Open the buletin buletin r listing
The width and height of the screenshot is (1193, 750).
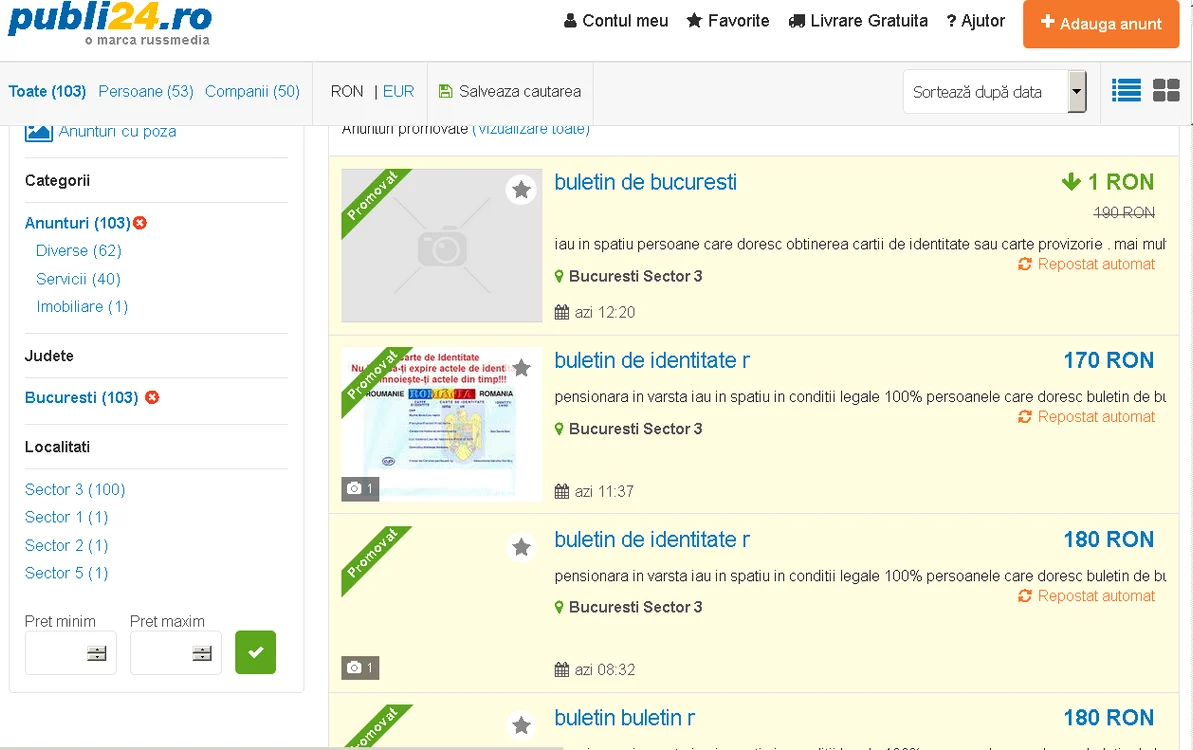pos(625,717)
